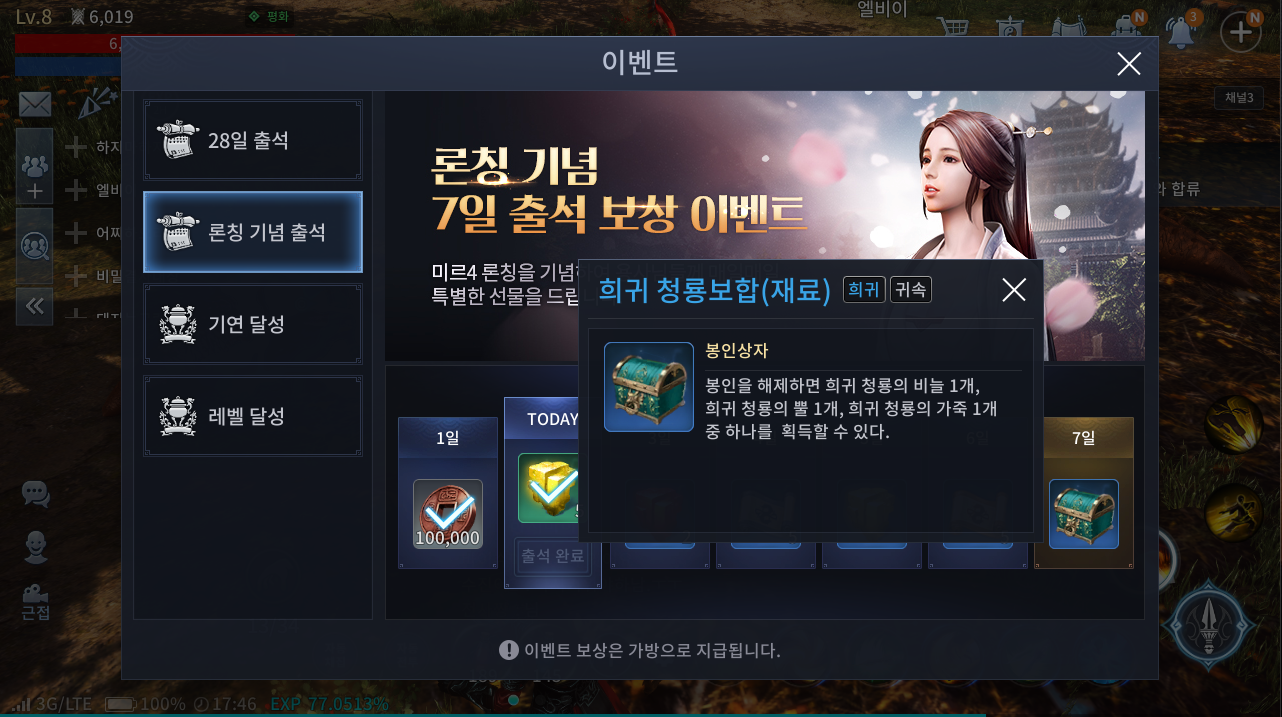Open the 기연 달성 event tab
This screenshot has height=717, width=1282.
pyautogui.click(x=253, y=324)
